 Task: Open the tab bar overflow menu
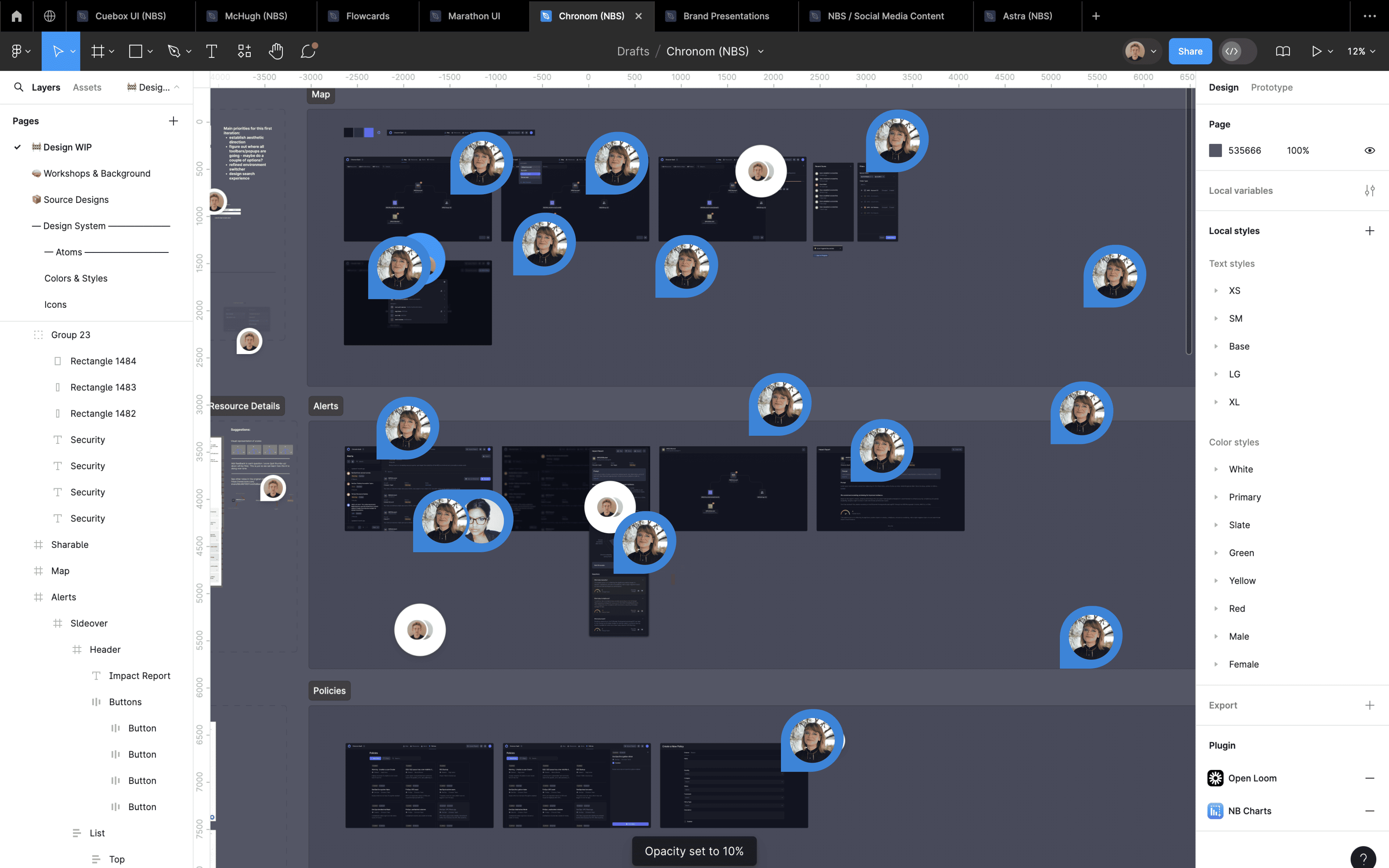[x=1369, y=16]
